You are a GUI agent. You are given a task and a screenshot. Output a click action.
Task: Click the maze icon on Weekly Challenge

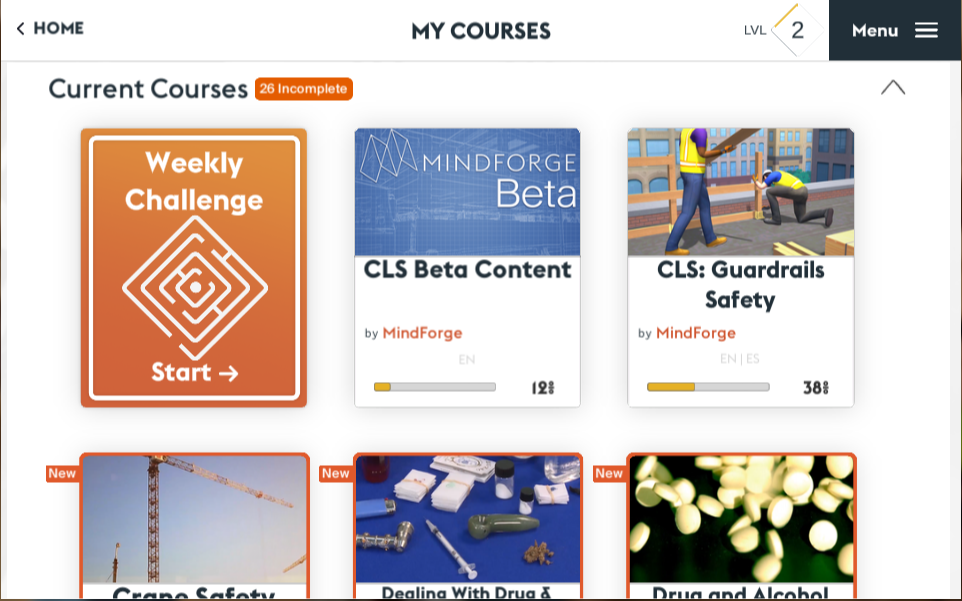click(x=195, y=287)
